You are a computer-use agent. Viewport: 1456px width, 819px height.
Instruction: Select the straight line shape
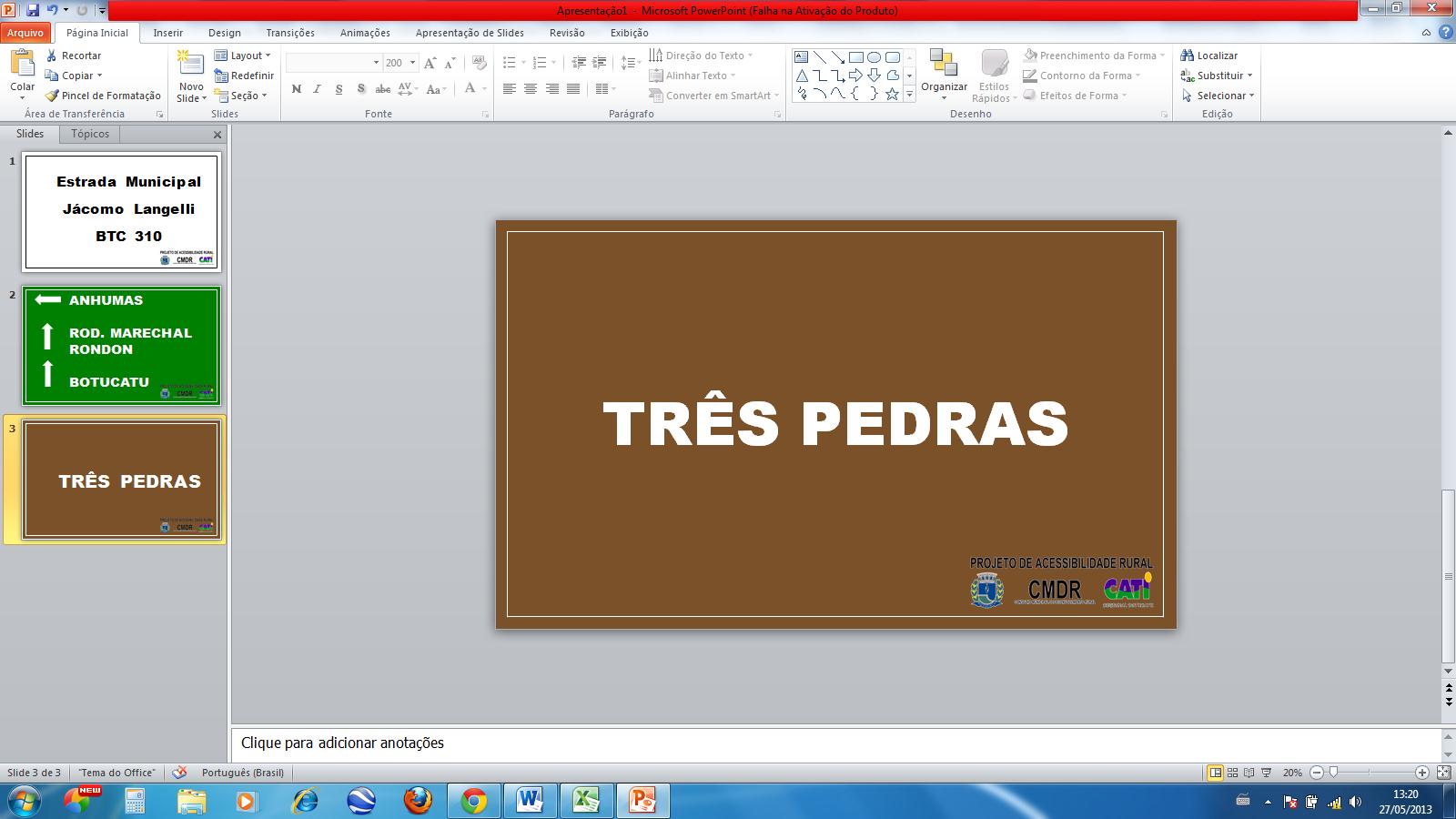click(x=820, y=56)
